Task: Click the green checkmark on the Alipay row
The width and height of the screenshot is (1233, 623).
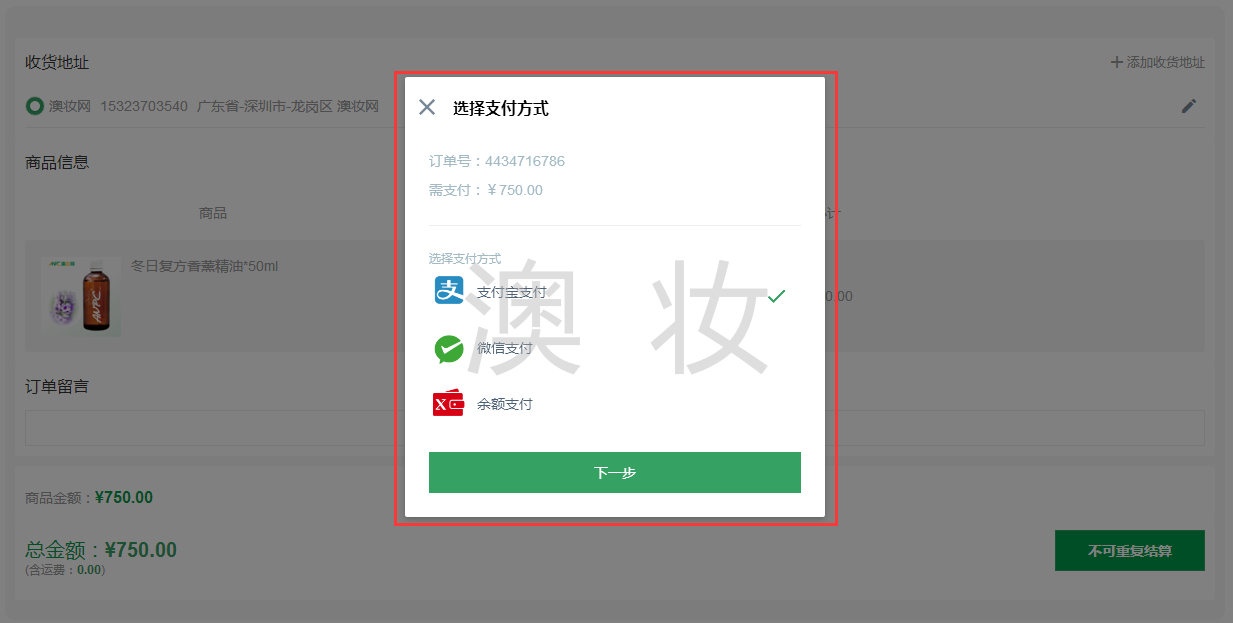Action: (776, 295)
